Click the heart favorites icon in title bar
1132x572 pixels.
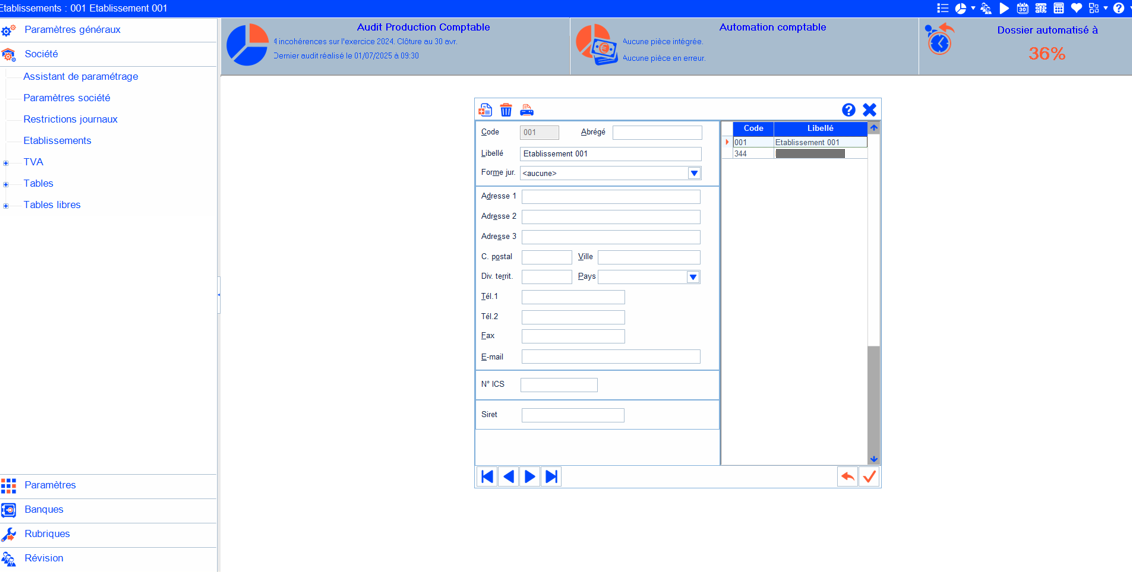click(1076, 8)
